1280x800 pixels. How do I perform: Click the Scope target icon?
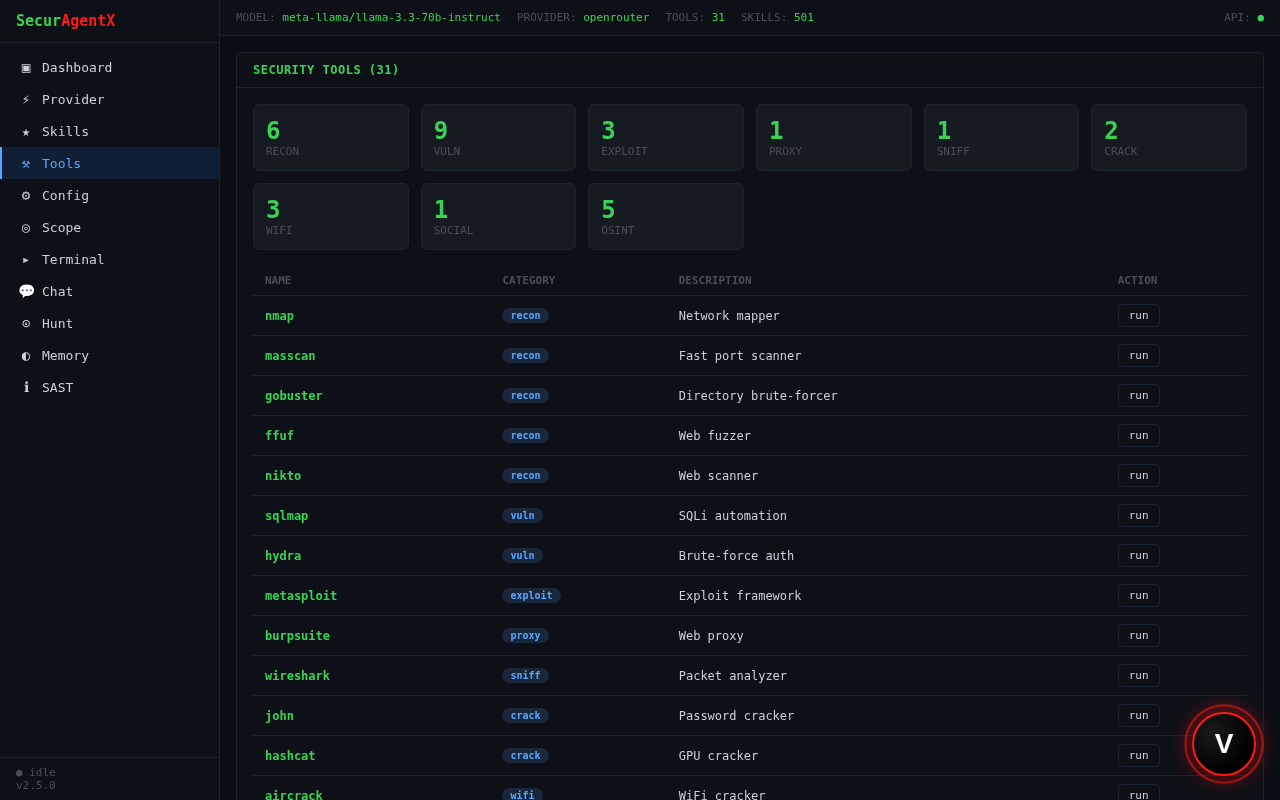point(26,227)
